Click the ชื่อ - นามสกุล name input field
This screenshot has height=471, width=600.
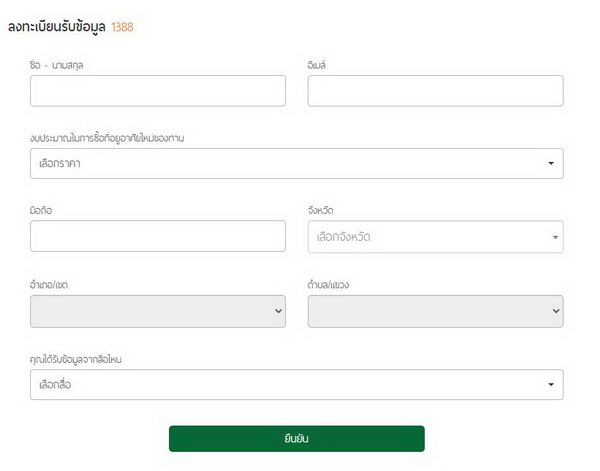point(158,91)
